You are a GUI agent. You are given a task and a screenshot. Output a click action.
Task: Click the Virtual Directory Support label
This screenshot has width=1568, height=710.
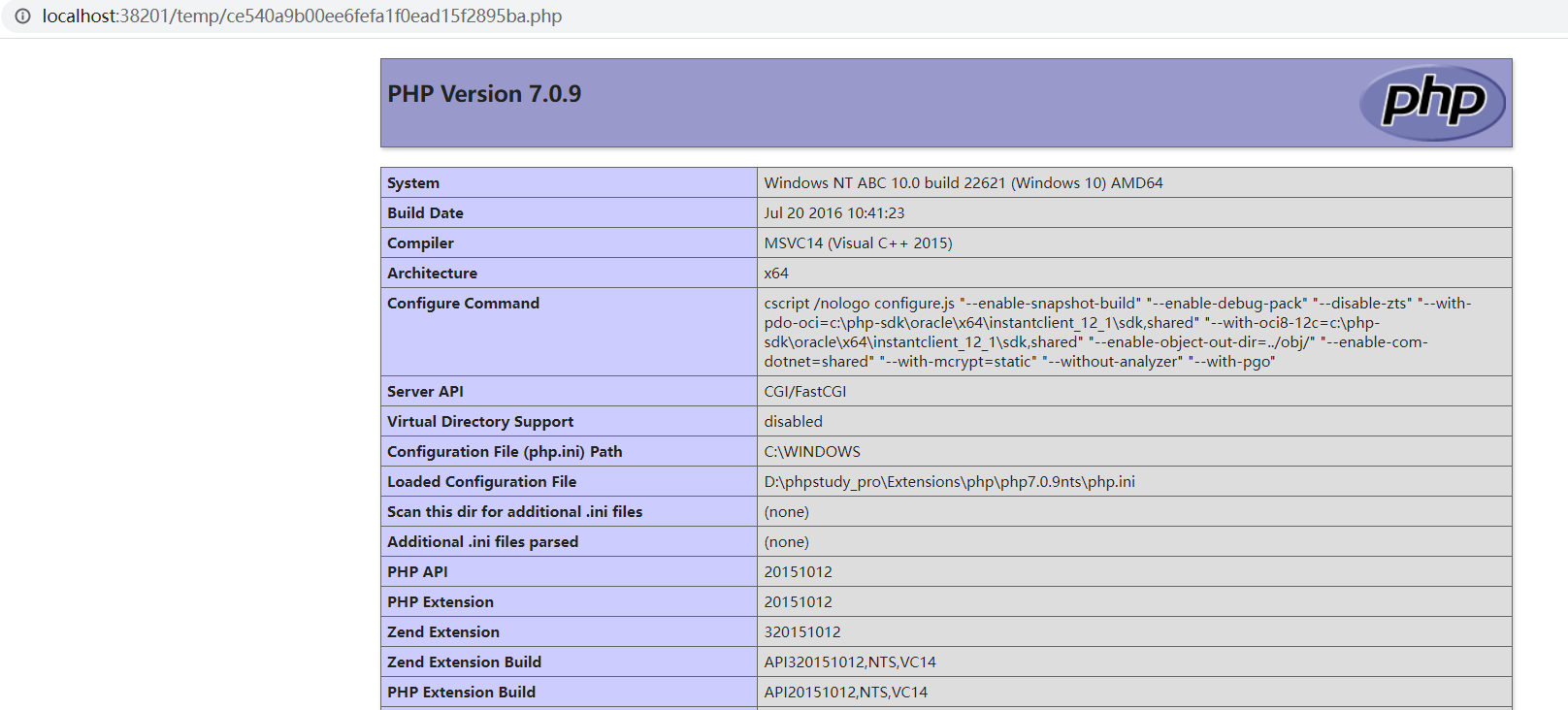[480, 422]
